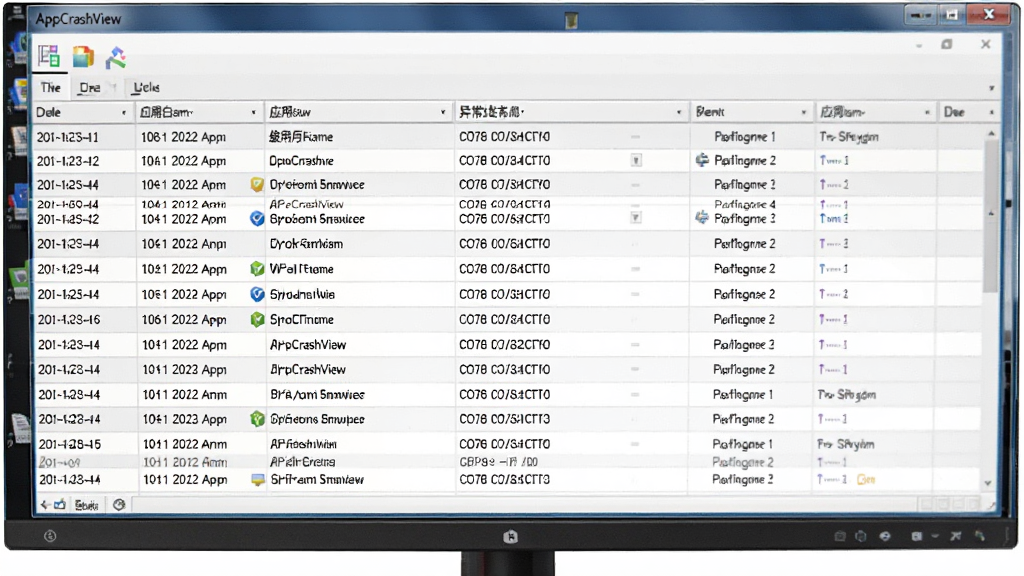Viewport: 1024px width, 576px height.
Task: Open the Dee column filter dropdown
Action: (x=991, y=113)
